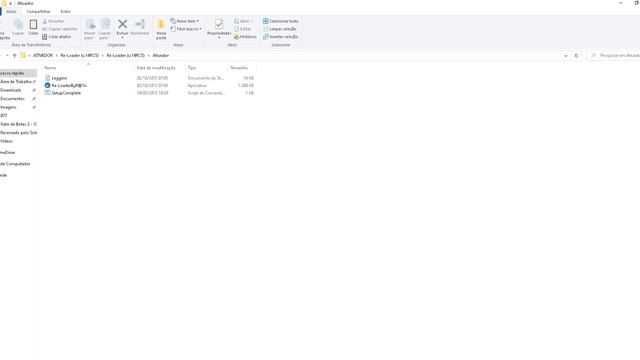640x360 pixels.
Task: Click the Ativador breadcrumb segment
Action: (x=160, y=56)
